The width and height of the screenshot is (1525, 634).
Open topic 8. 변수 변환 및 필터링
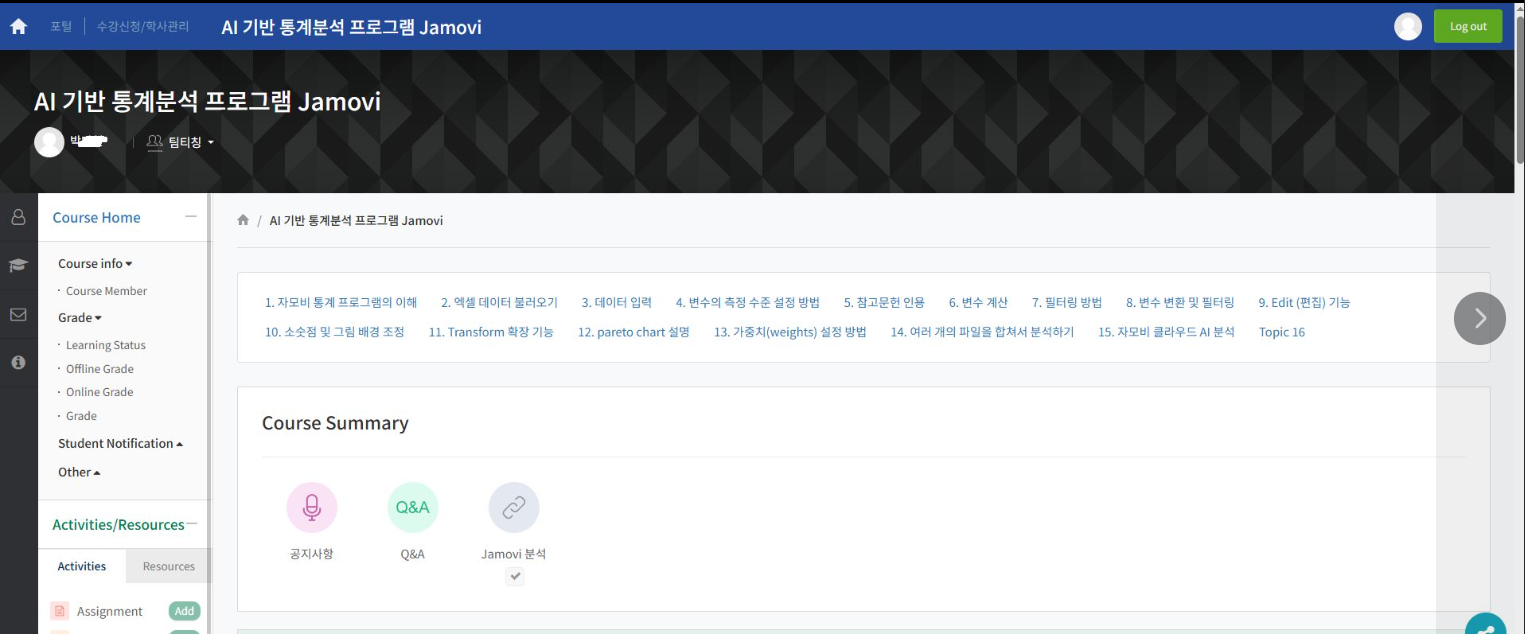click(x=1180, y=302)
